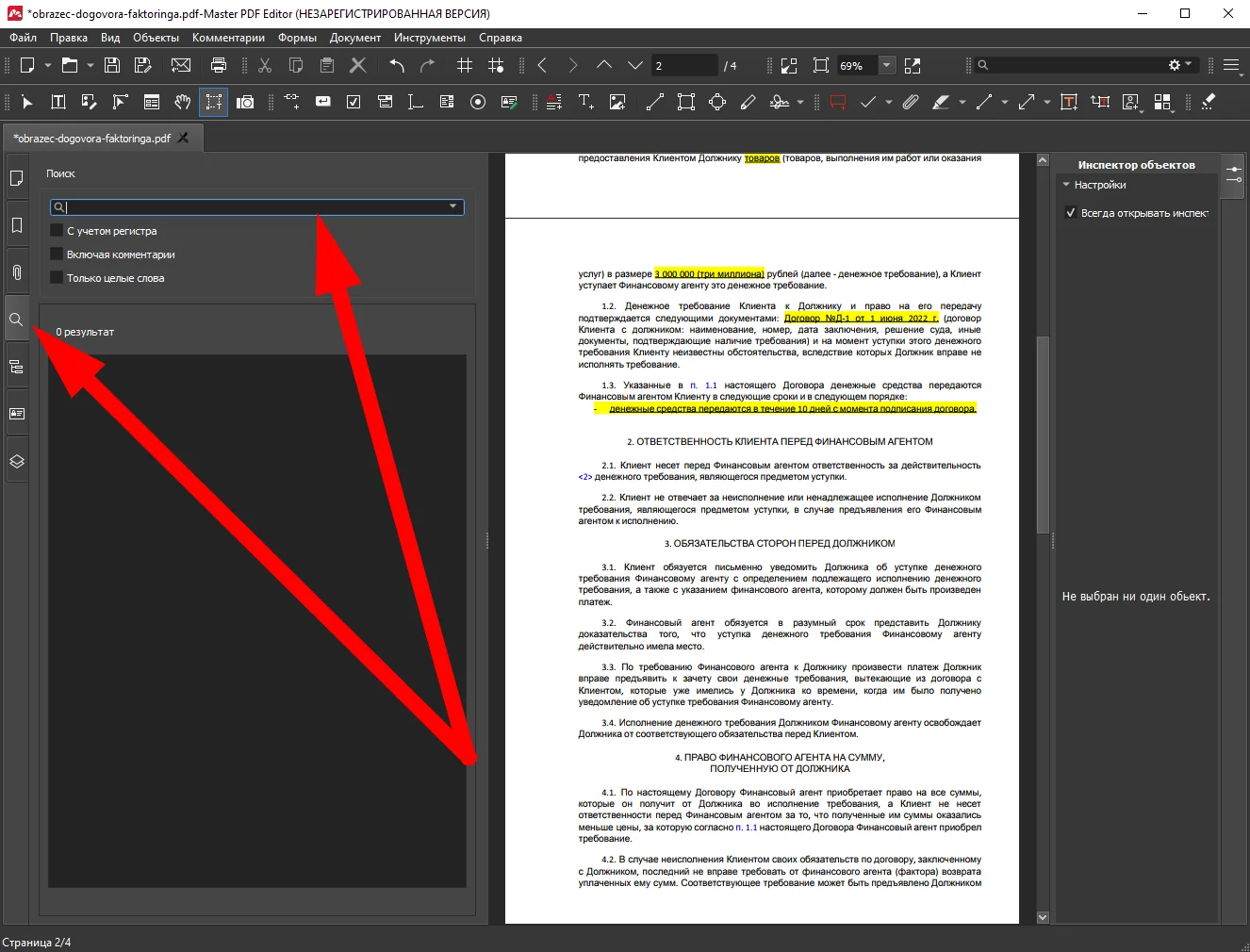
Task: Open the 'Документ' menu
Action: coord(354,38)
